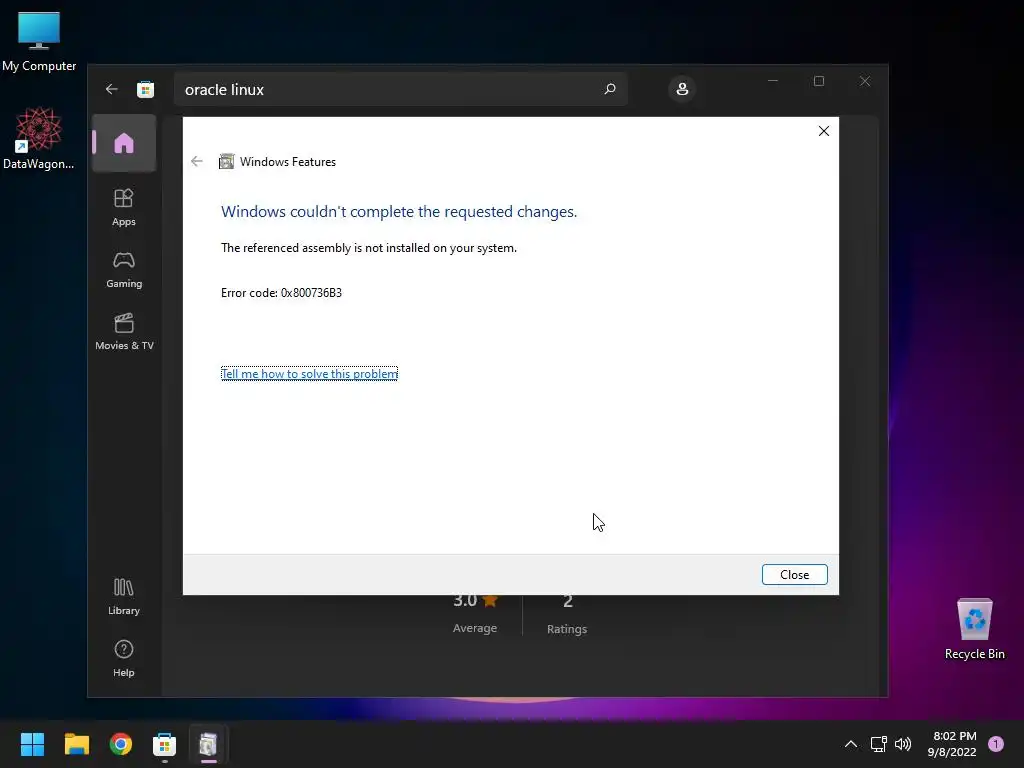This screenshot has height=768, width=1024.
Task: Click the Close button in dialog
Action: (x=794, y=575)
